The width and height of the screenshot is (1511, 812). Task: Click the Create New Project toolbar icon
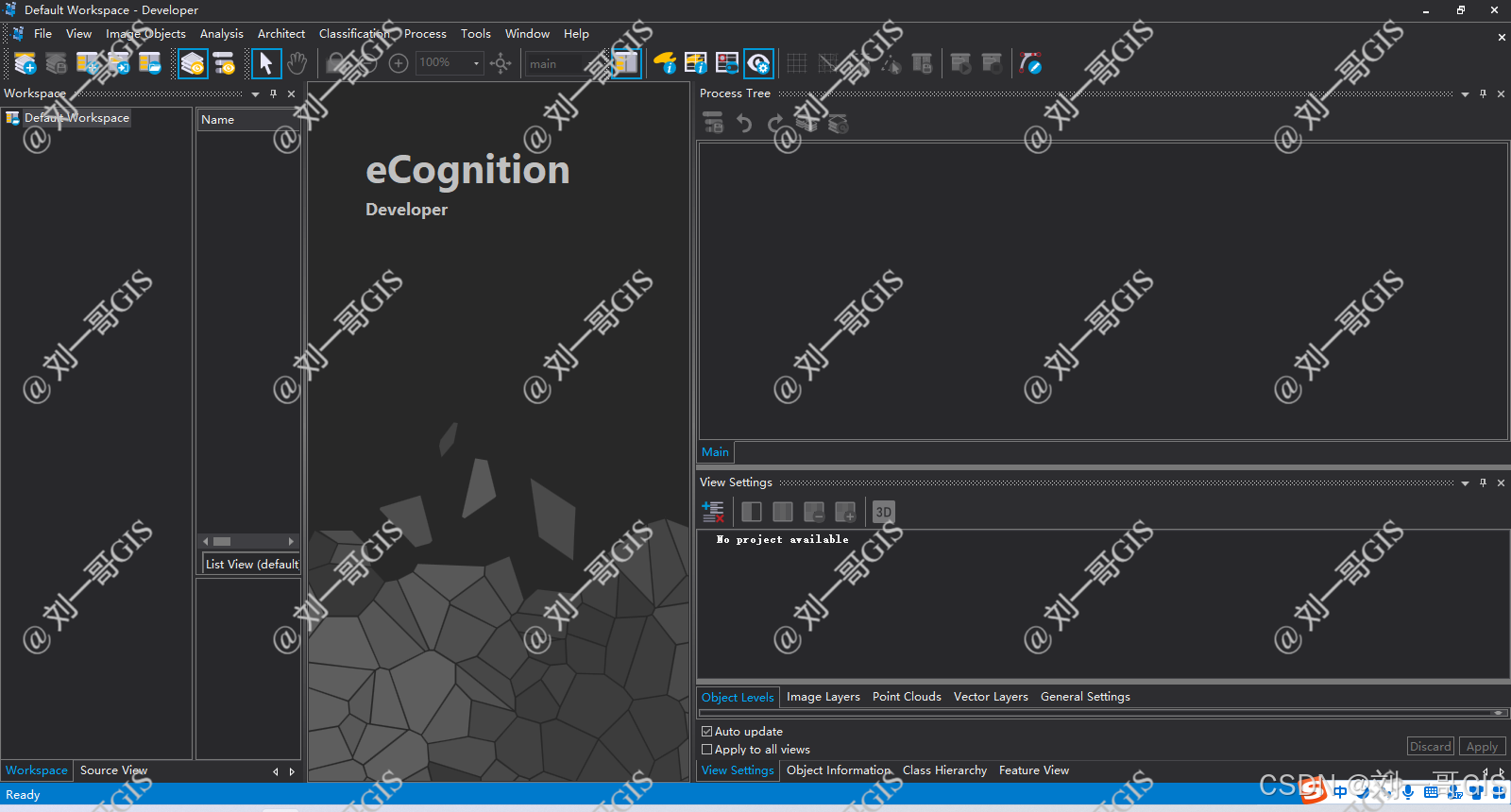pyautogui.click(x=25, y=63)
